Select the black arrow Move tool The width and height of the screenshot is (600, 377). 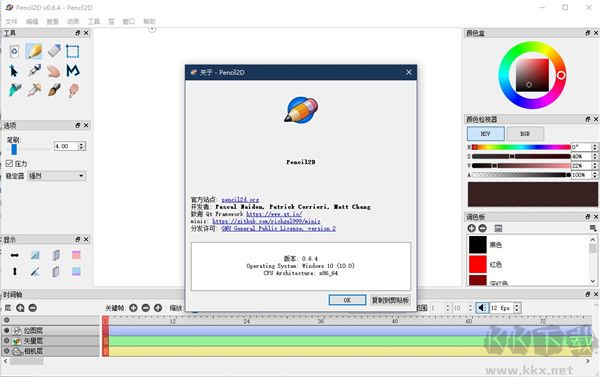click(13, 71)
